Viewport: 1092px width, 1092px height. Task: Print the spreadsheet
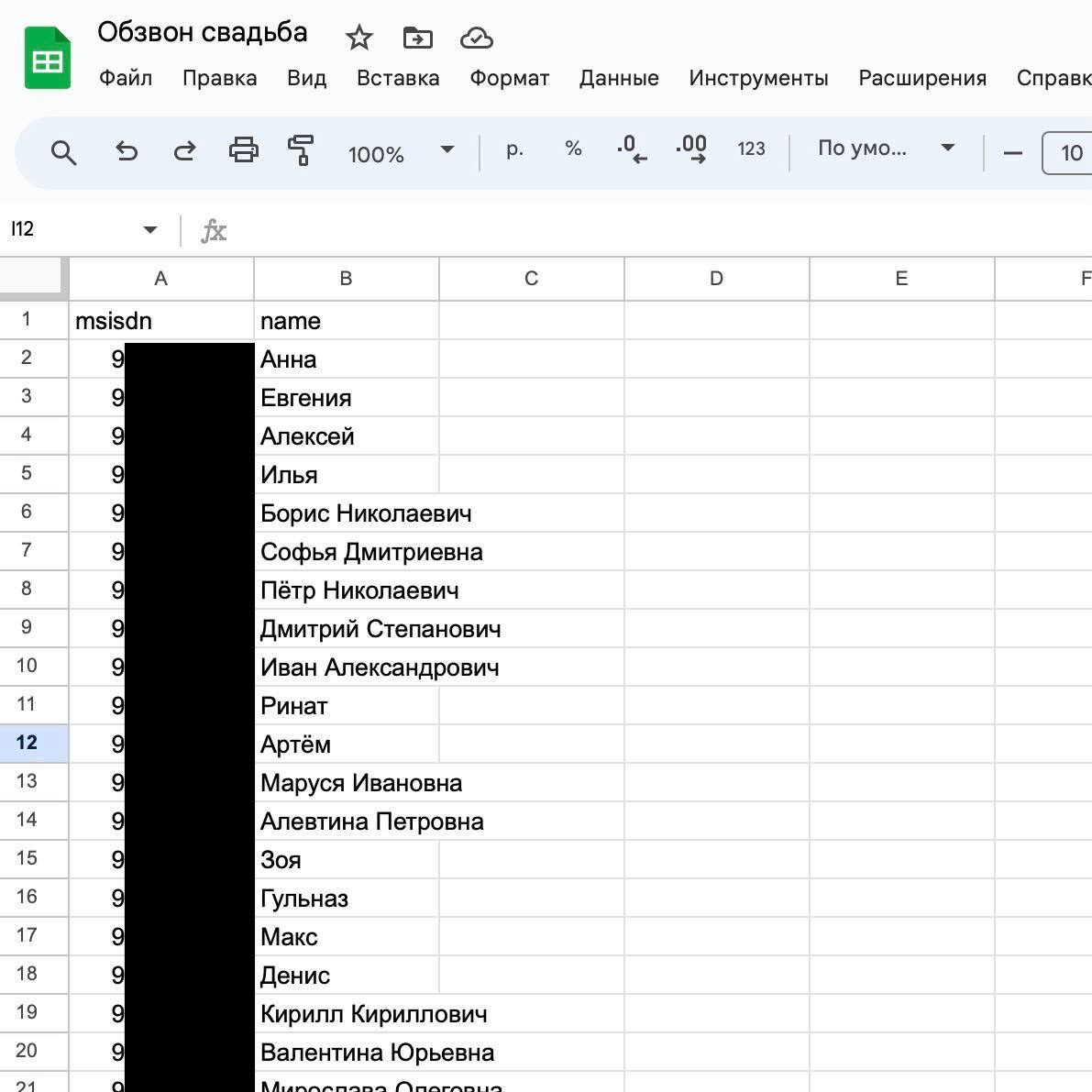tap(244, 149)
